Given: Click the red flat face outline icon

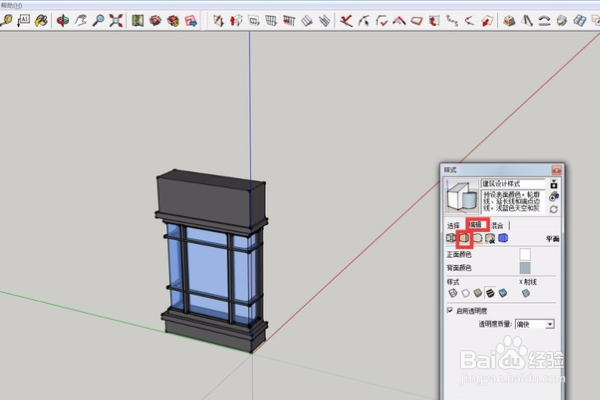Looking at the screenshot, I should click(x=417, y=20).
